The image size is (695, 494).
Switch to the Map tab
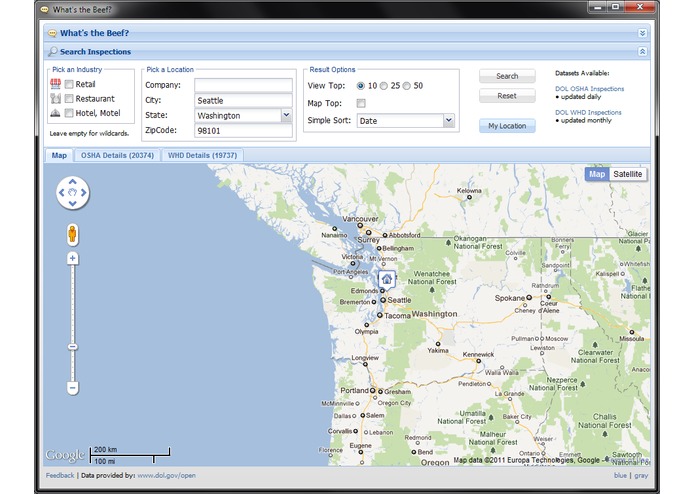(x=59, y=156)
